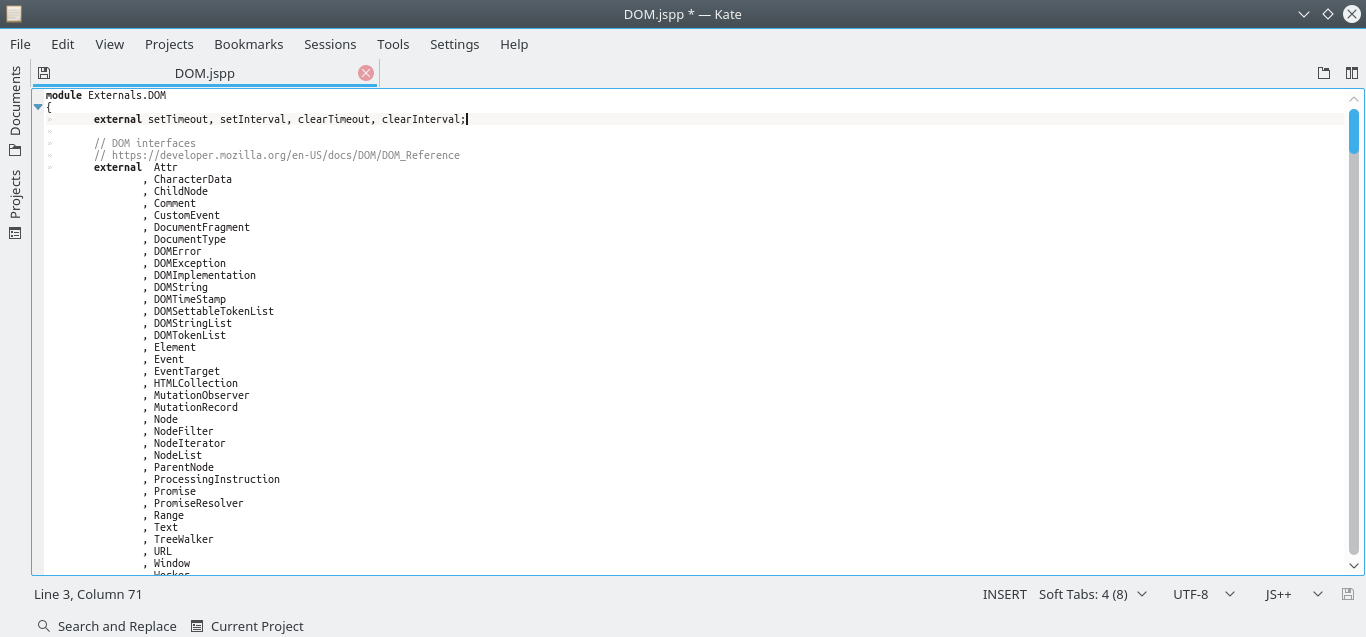Viewport: 1366px width, 637px height.
Task: Toggle the Search and Replace panel
Action: pos(107,626)
